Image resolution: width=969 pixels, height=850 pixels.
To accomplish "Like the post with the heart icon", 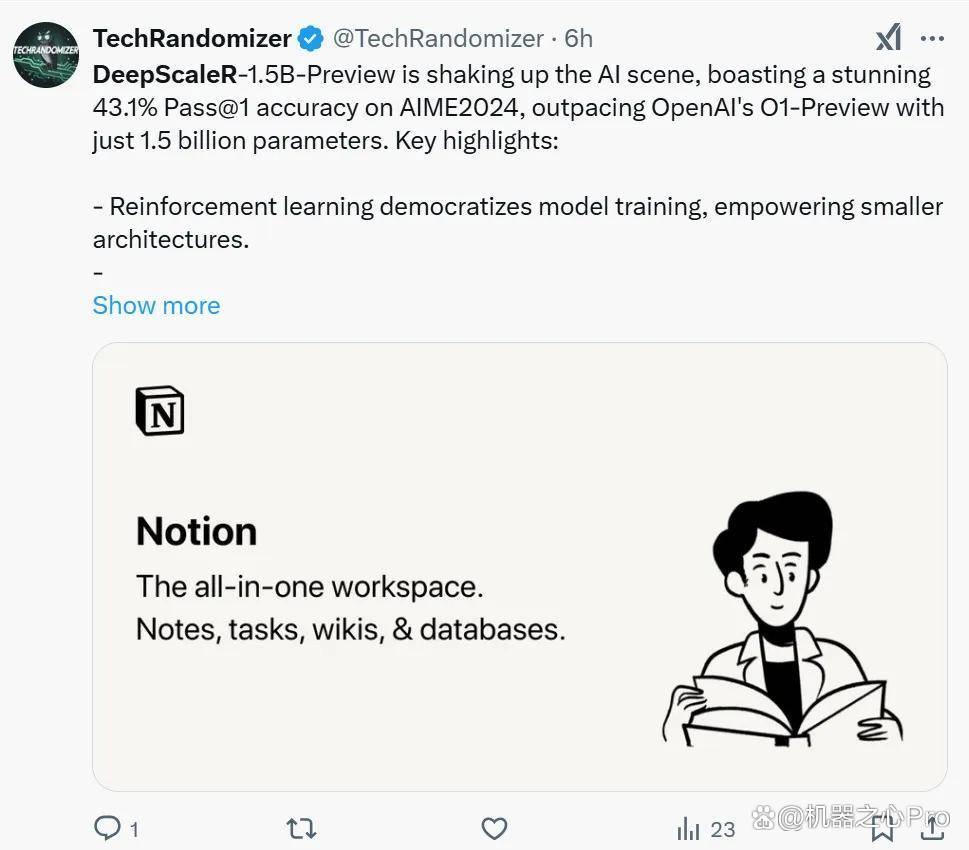I will (x=494, y=828).
